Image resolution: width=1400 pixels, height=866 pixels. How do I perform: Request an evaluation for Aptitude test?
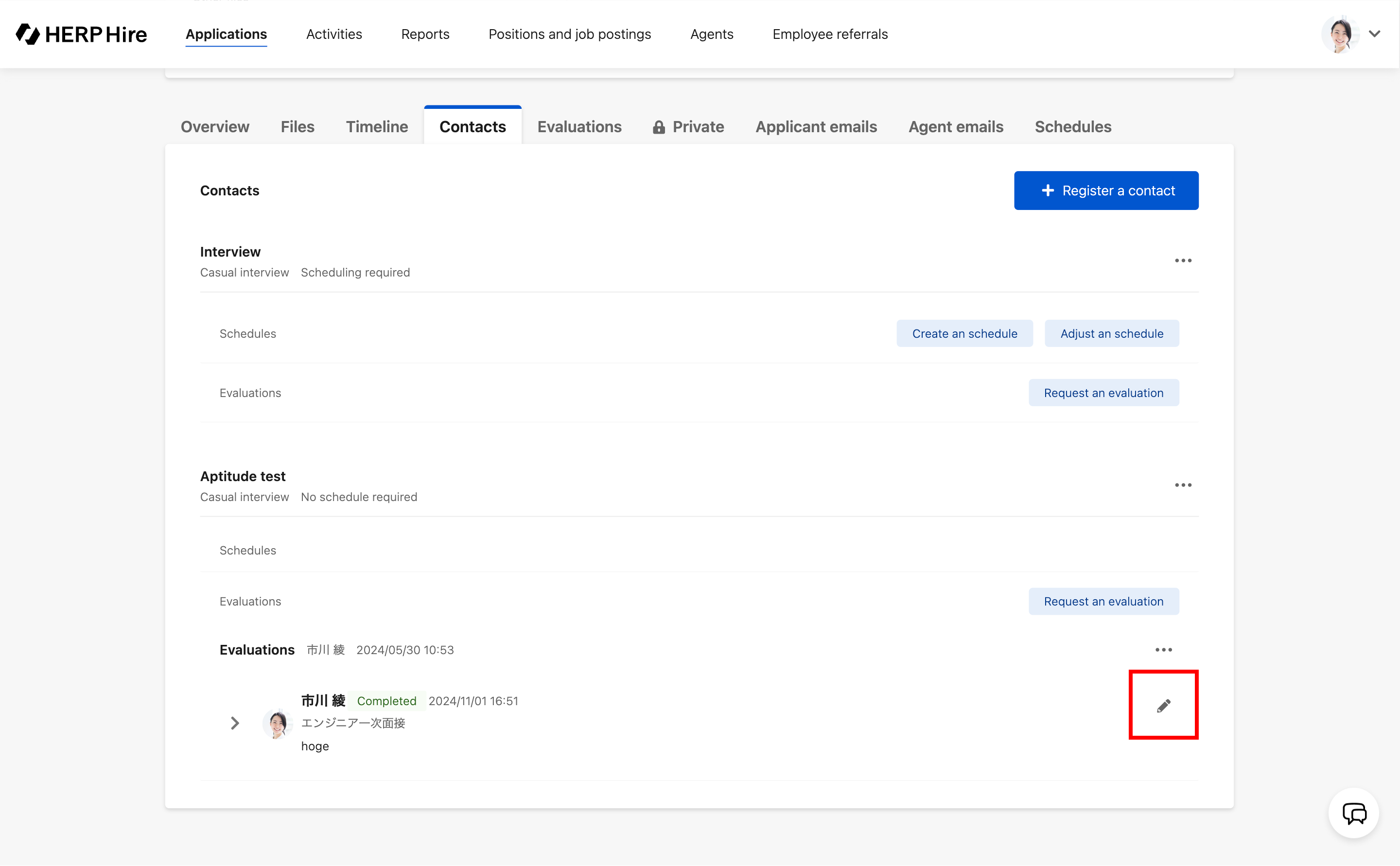[1103, 602]
